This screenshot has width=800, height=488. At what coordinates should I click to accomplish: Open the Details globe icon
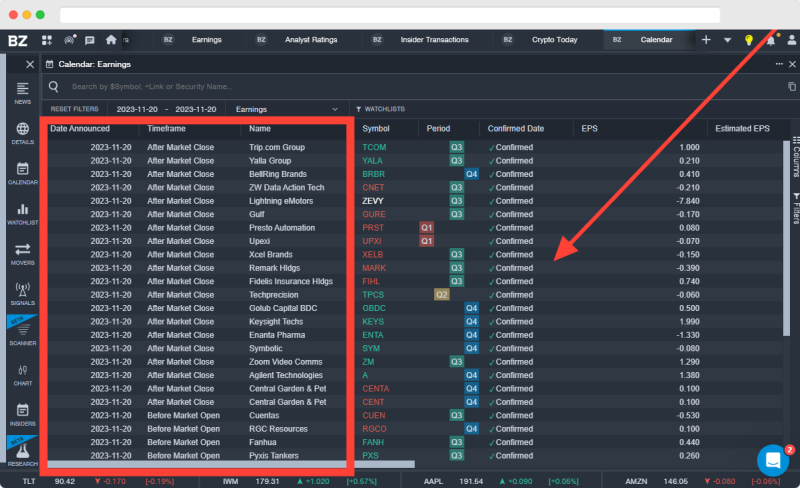pos(22,133)
